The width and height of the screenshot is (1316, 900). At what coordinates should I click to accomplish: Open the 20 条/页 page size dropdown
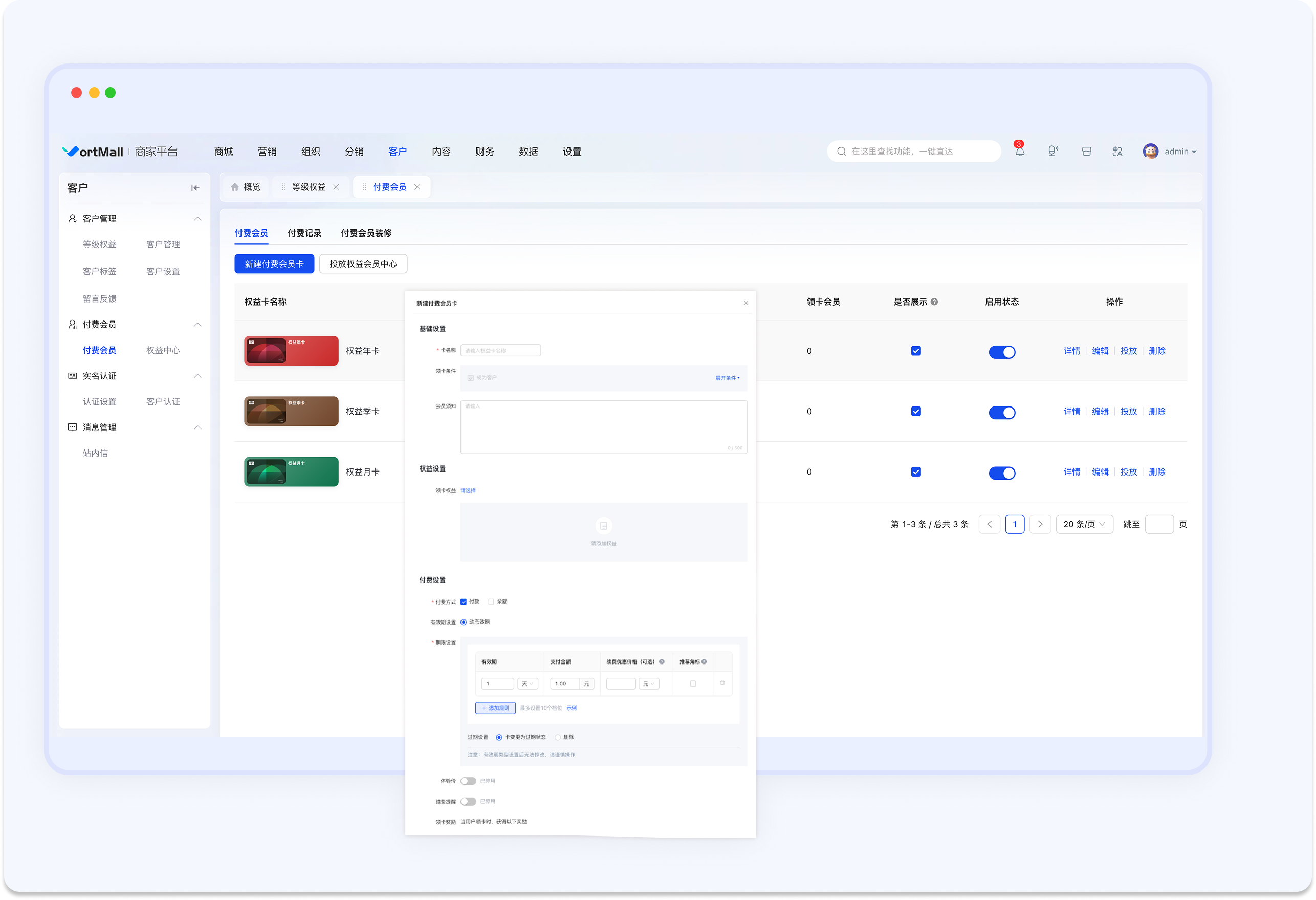coord(1084,524)
